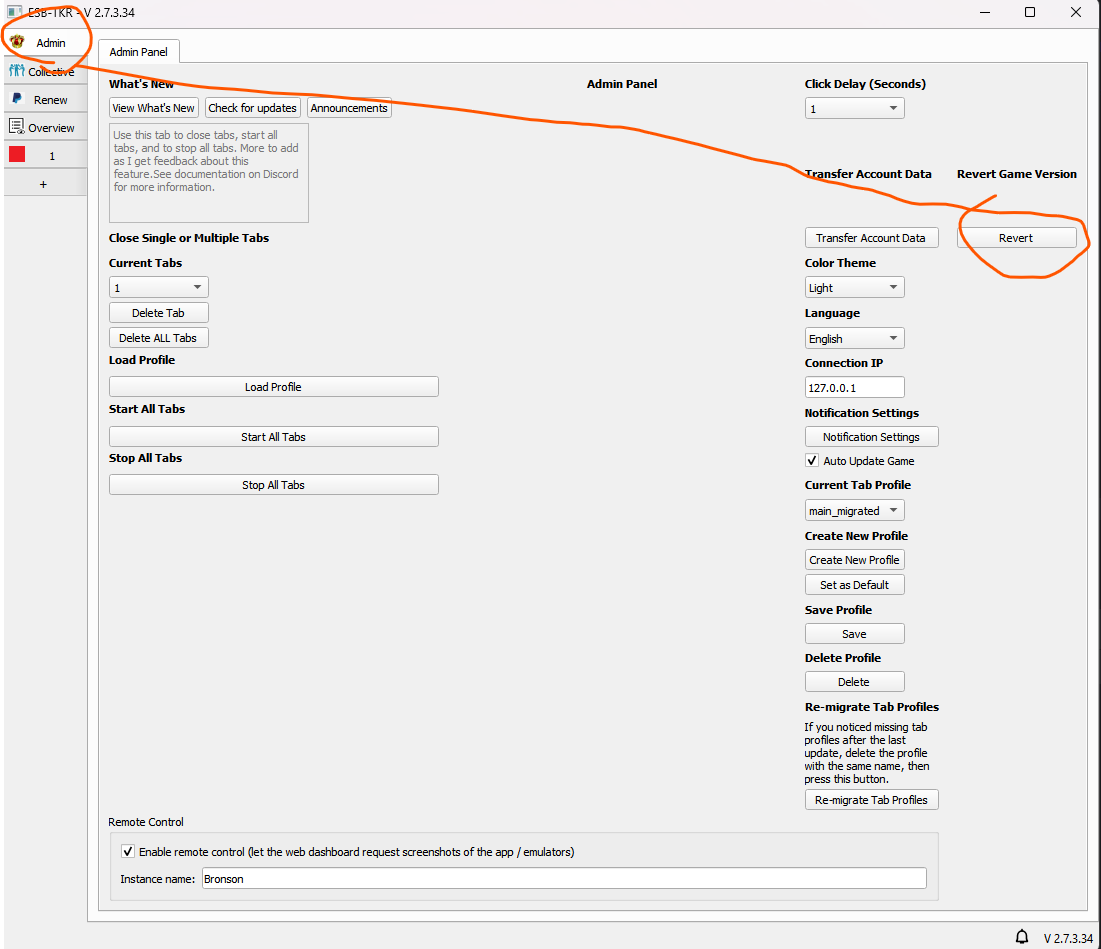Click Delete profile button

(x=854, y=682)
